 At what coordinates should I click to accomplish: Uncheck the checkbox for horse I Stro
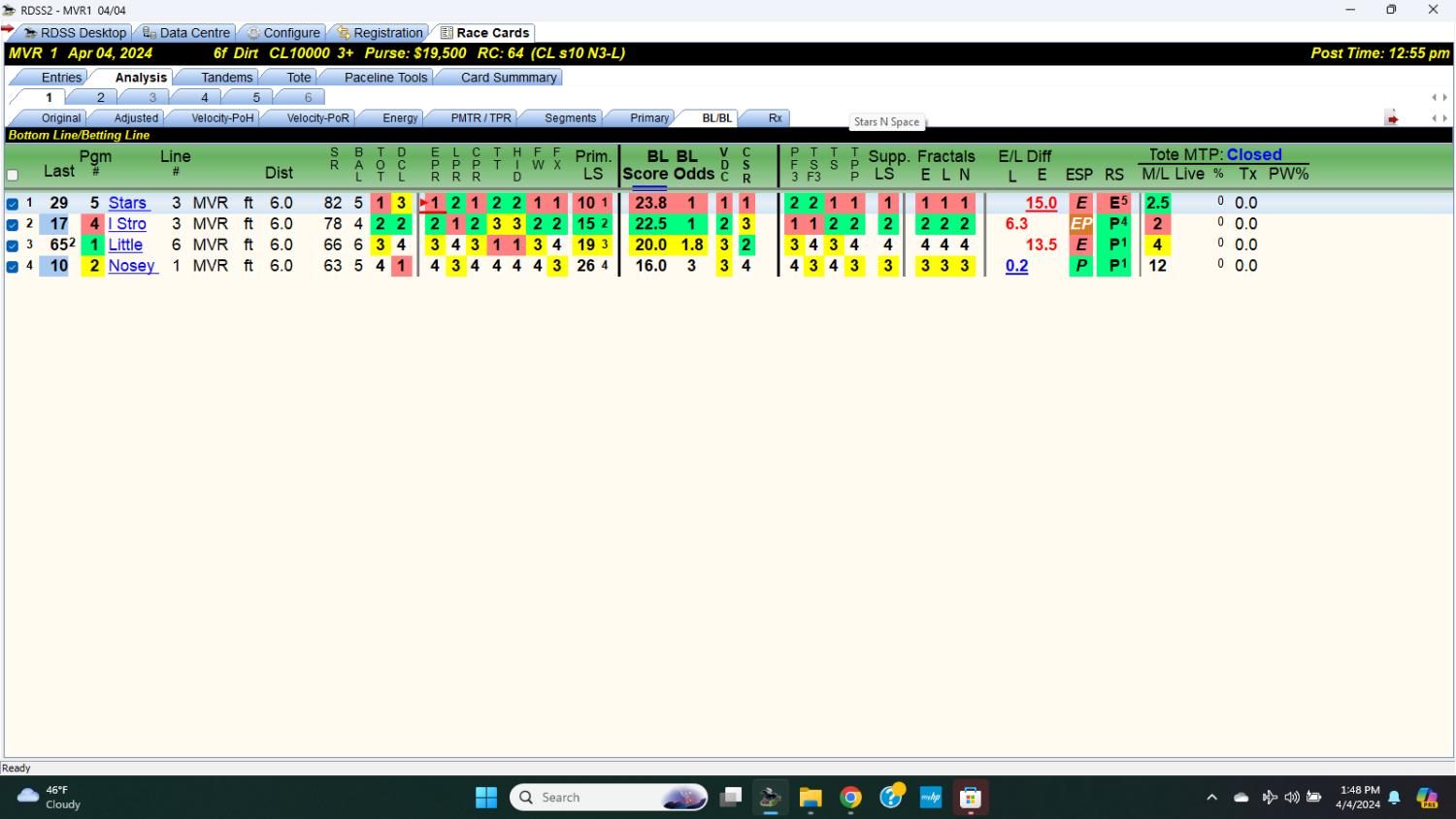[x=13, y=224]
